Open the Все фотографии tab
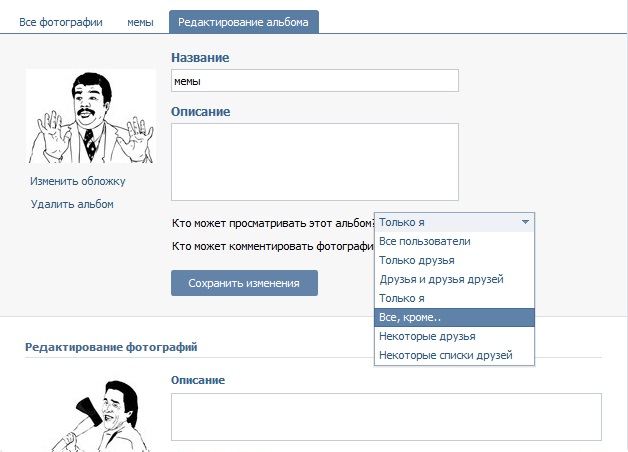Viewport: 628px width, 452px height. [61, 22]
